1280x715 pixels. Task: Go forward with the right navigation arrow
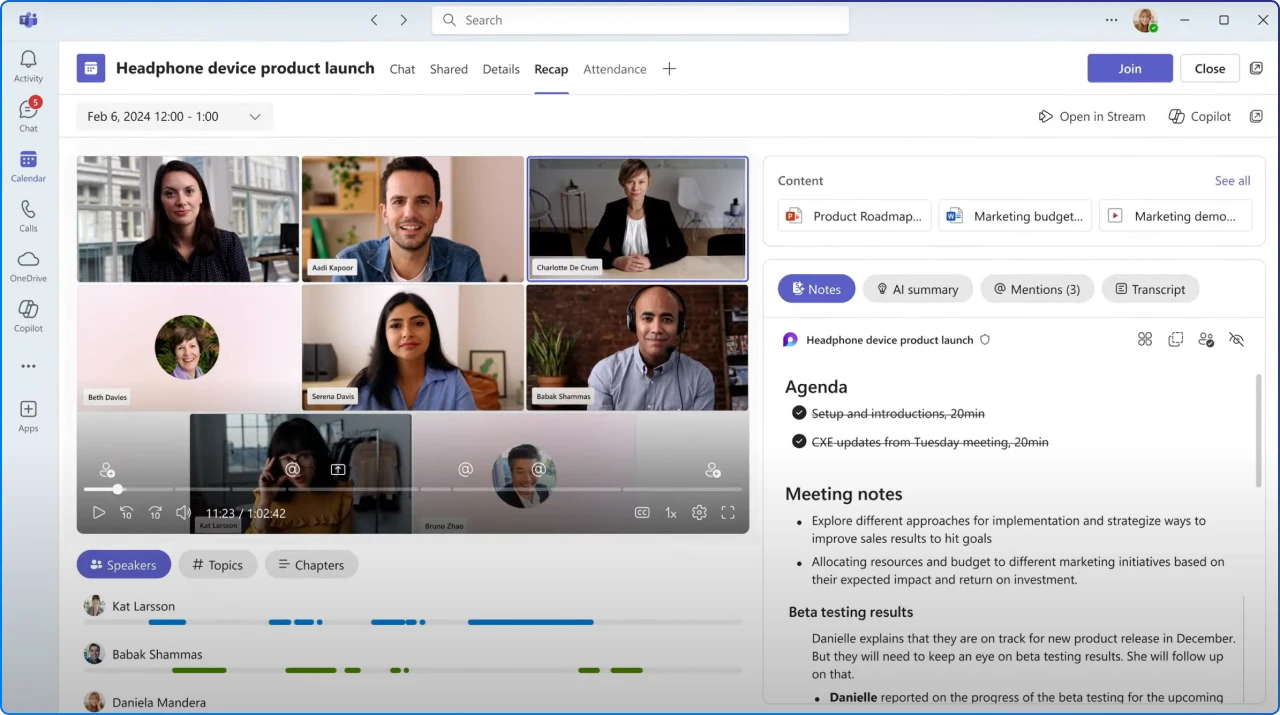404,20
